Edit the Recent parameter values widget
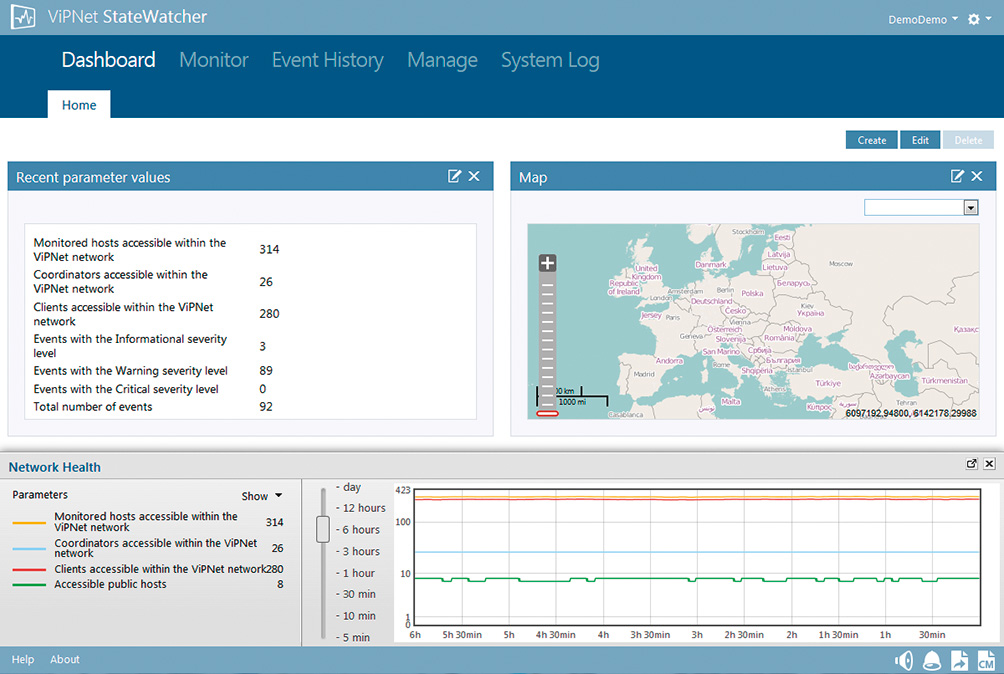This screenshot has height=674, width=1004. (x=454, y=177)
